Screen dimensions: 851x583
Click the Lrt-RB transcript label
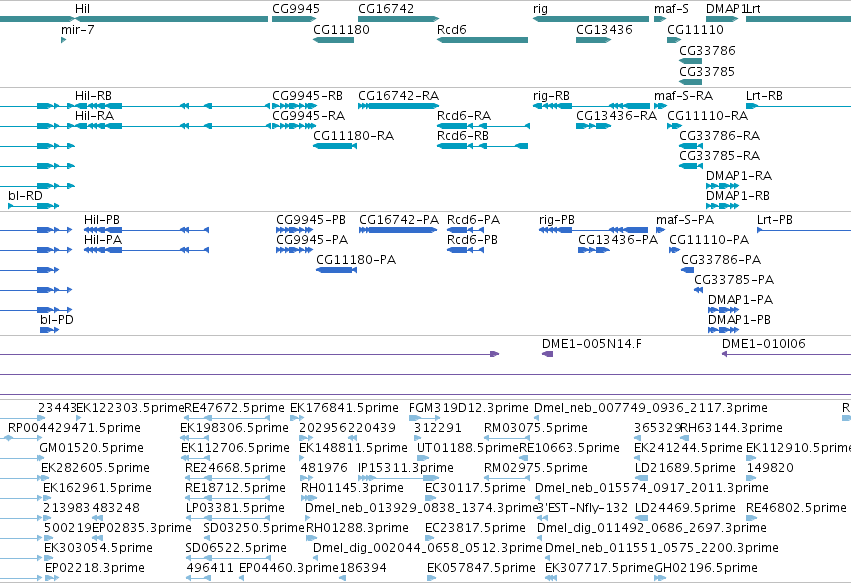(764, 96)
